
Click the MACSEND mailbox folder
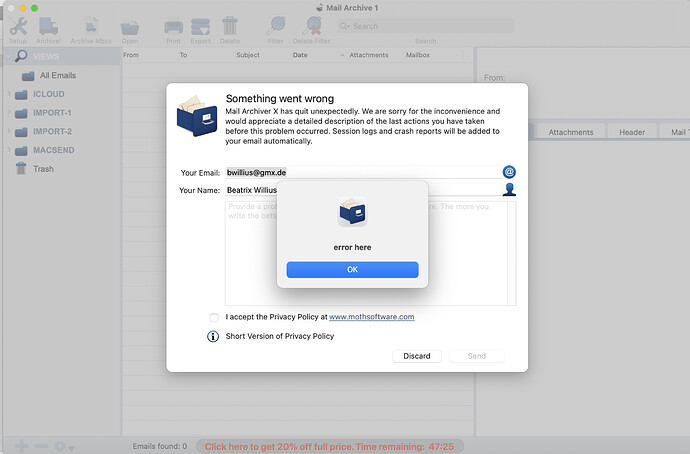45,150
